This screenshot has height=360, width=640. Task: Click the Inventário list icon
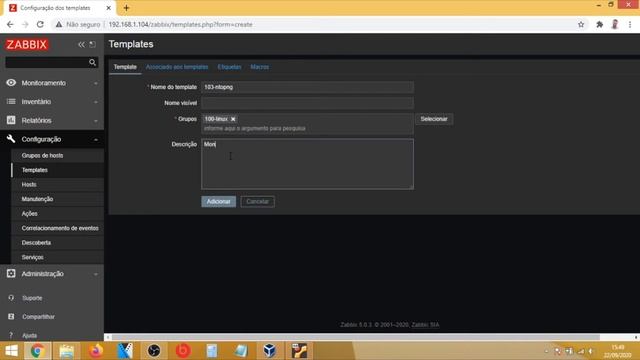coord(11,101)
